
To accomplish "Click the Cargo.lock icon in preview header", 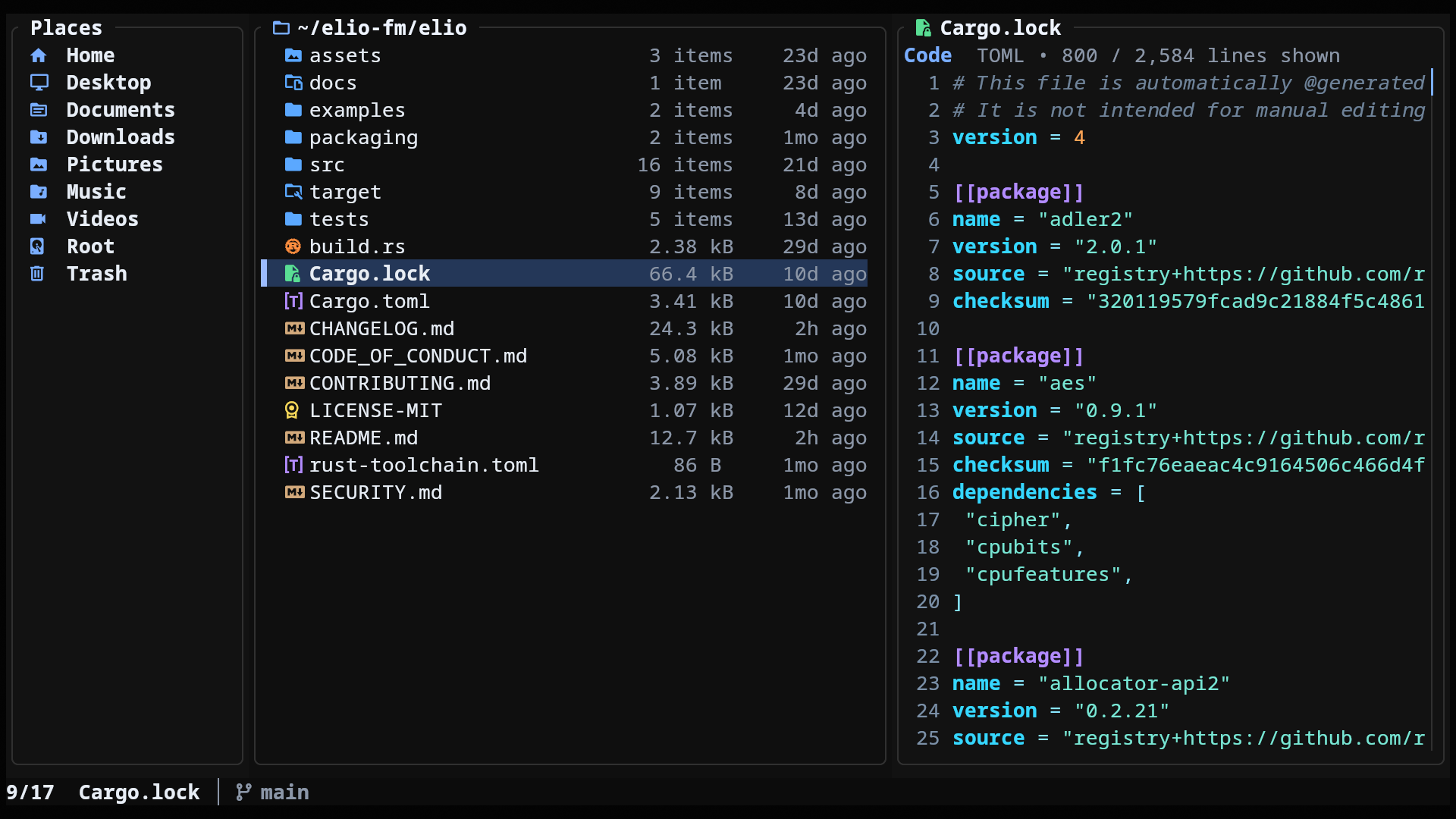I will coord(923,28).
